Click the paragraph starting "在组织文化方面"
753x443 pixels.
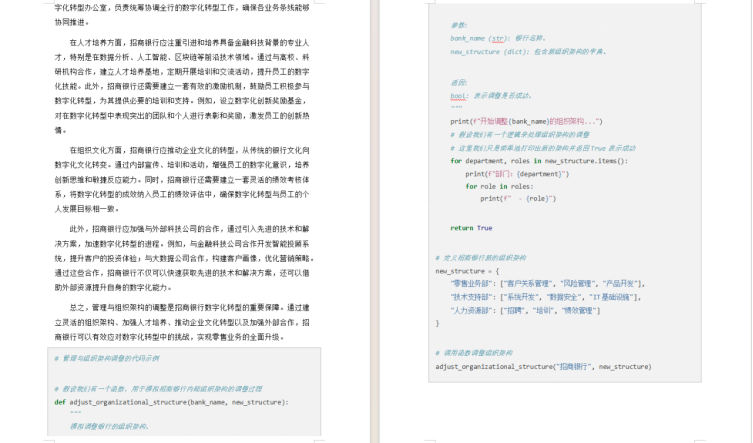182,179
